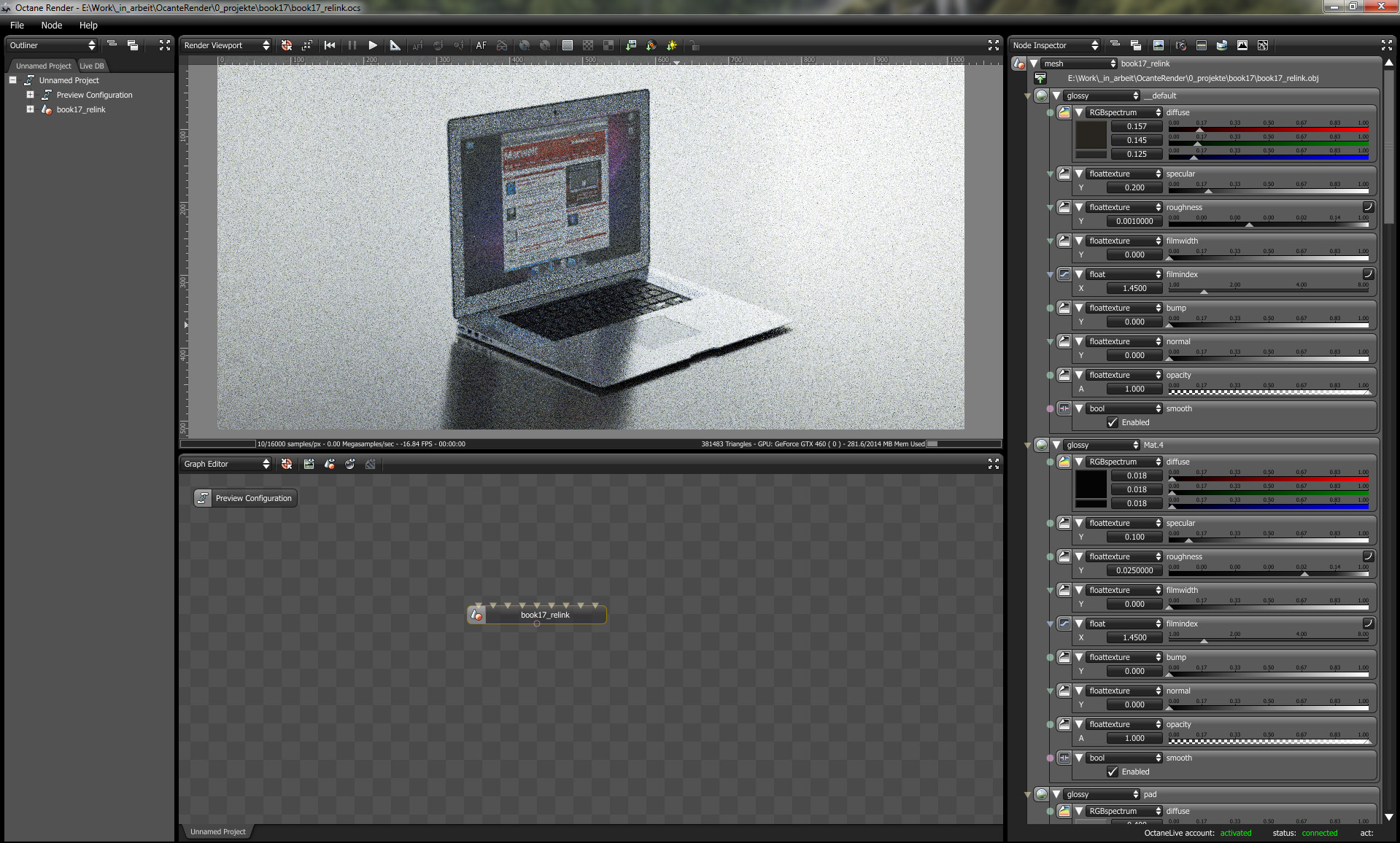Click the play render button
1400x843 pixels.
[x=373, y=45]
